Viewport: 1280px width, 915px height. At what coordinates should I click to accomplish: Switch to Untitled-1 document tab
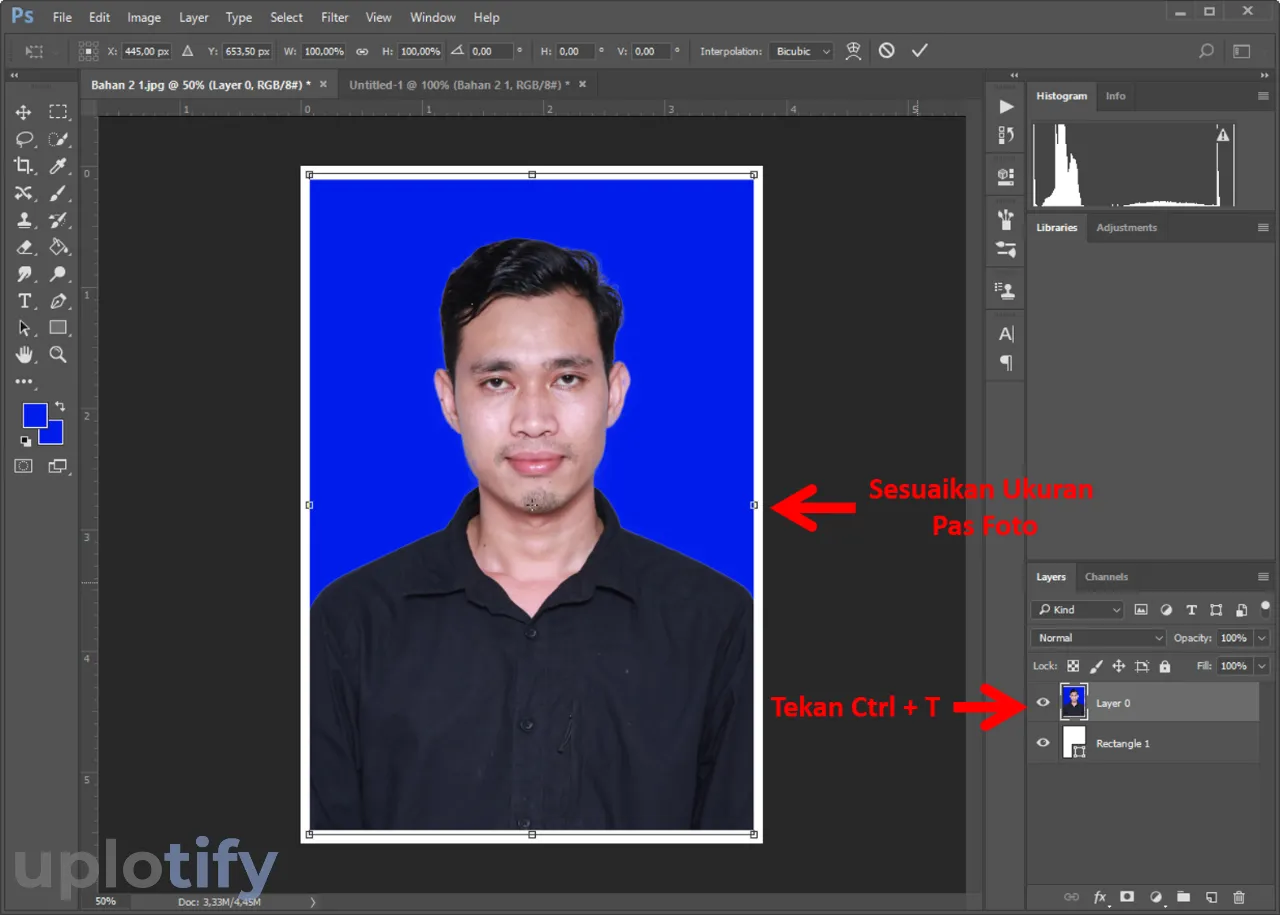tap(458, 85)
